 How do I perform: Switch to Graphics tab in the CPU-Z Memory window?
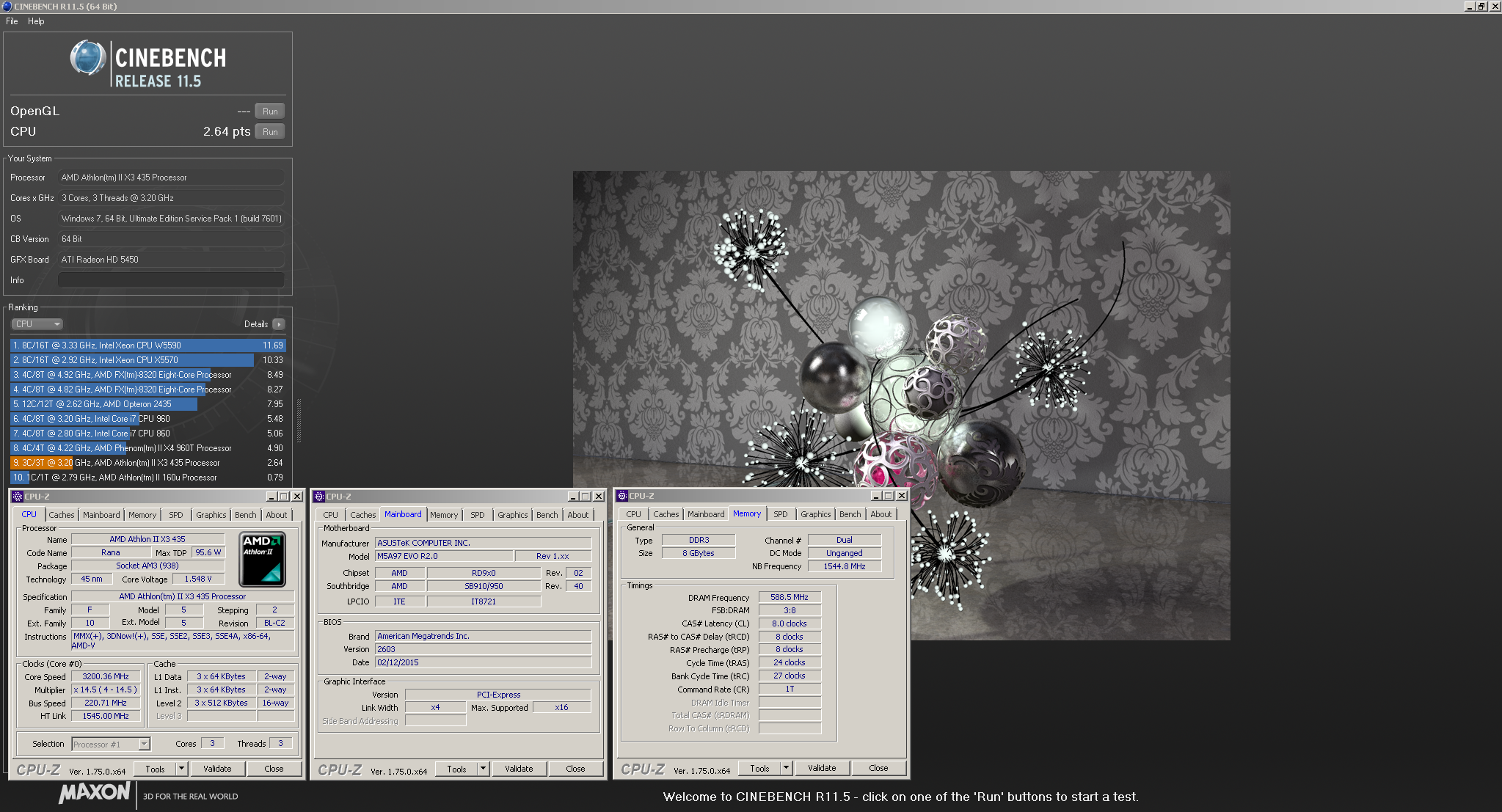(816, 514)
